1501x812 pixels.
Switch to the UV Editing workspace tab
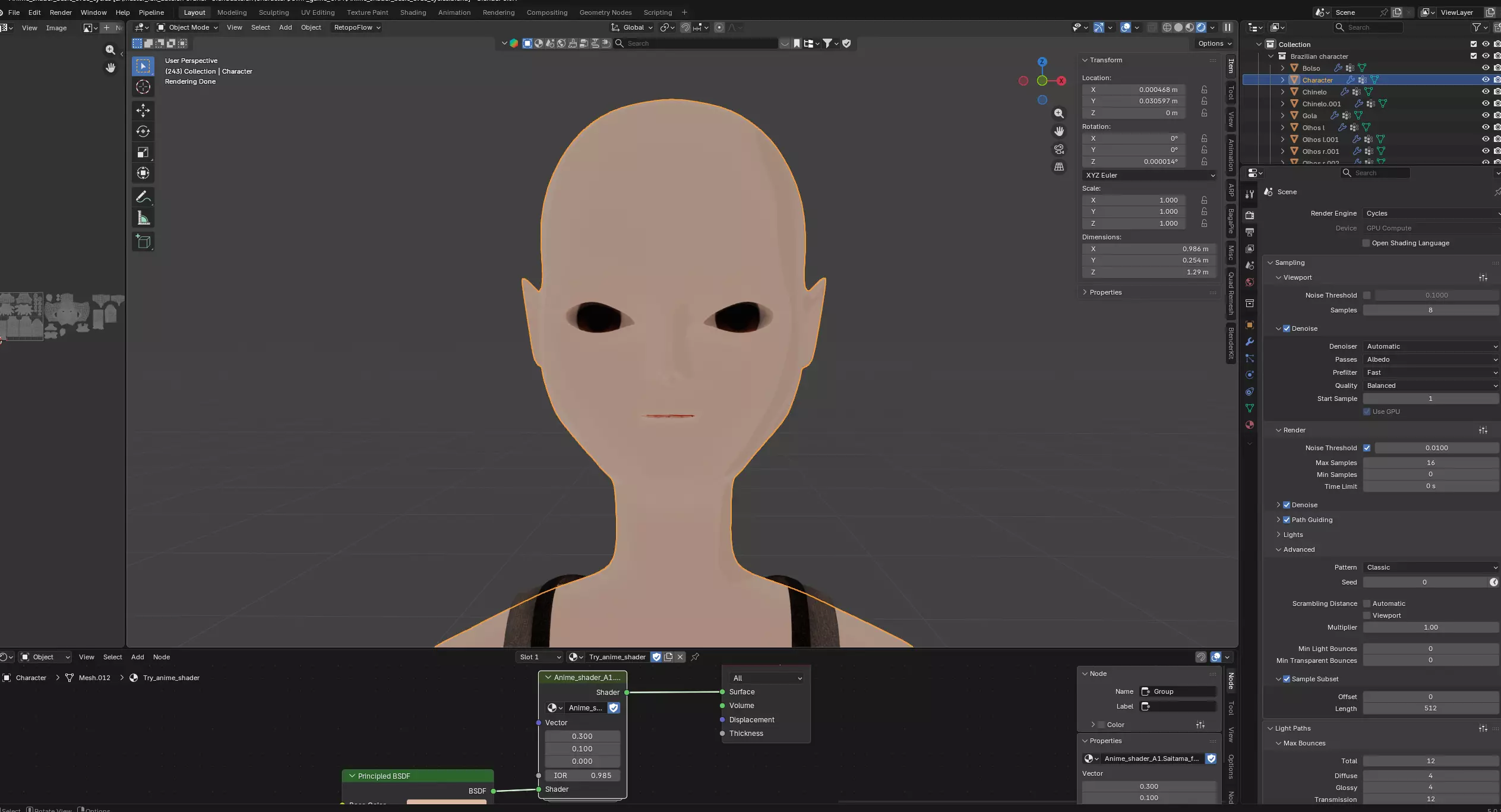[x=318, y=12]
